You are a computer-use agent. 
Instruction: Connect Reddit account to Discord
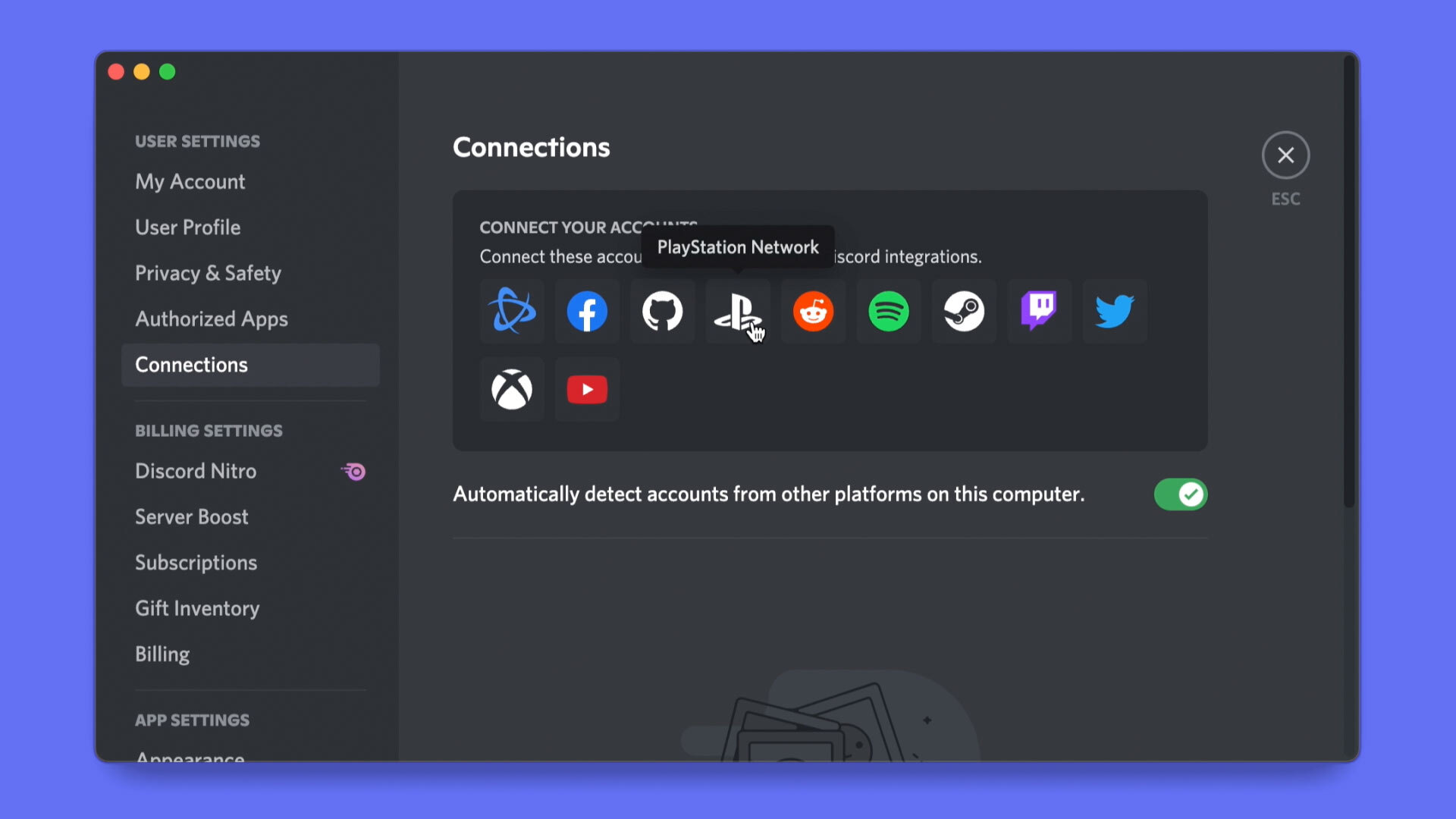(813, 312)
